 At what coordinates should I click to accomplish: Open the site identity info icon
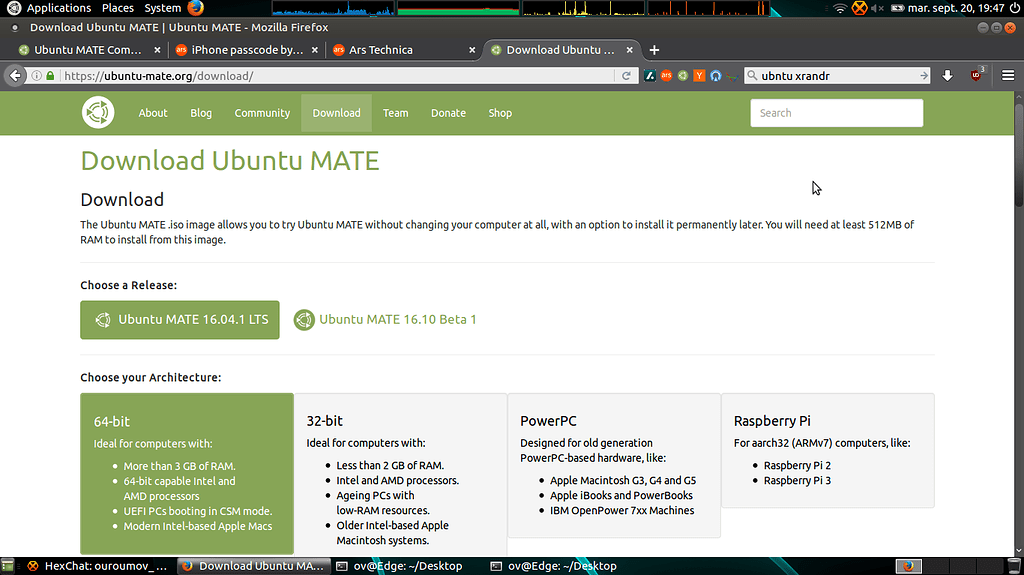pos(37,76)
